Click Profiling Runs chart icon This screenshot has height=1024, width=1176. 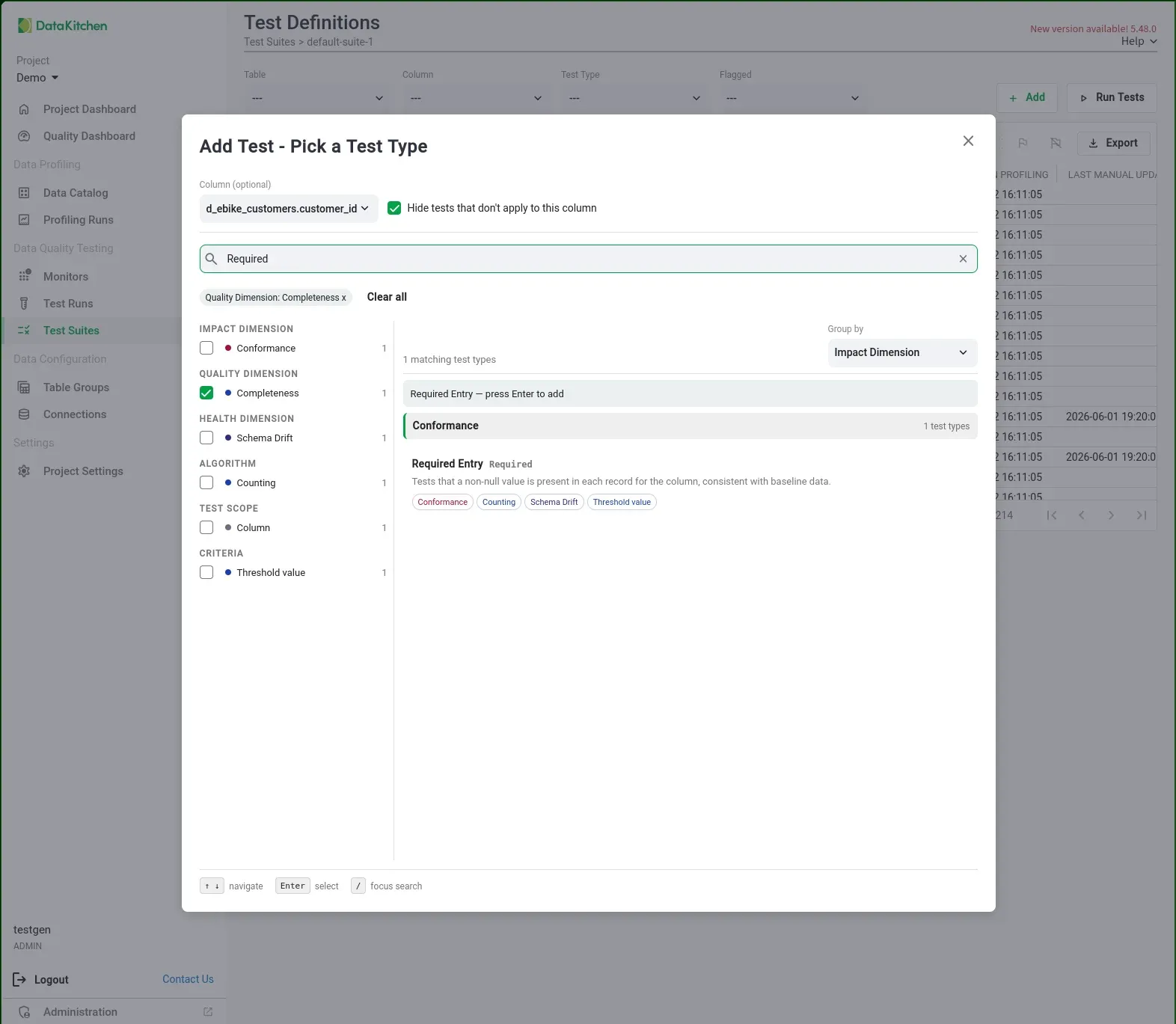click(24, 220)
